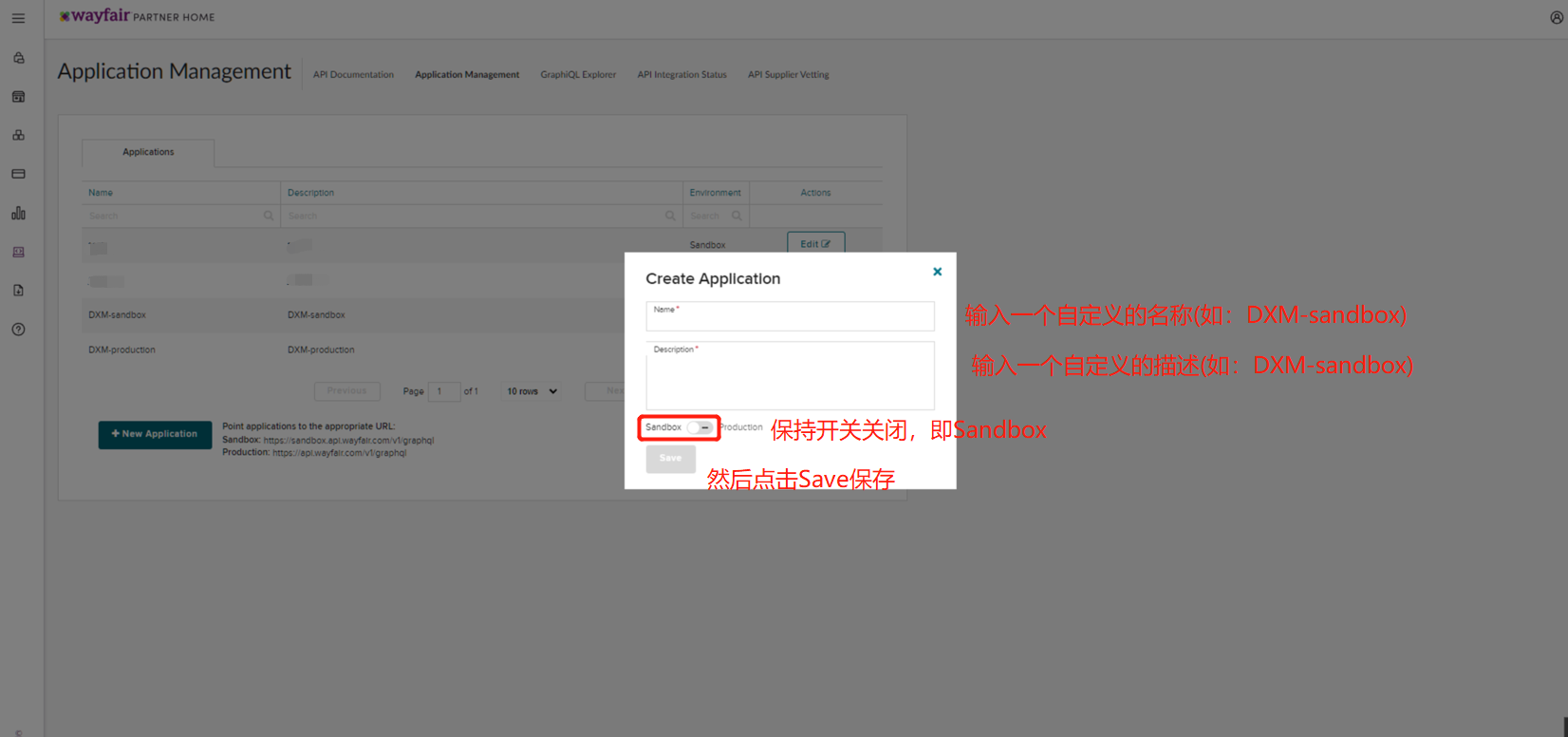Click the sandbox.api.wayfair.com URL text

pos(348,441)
